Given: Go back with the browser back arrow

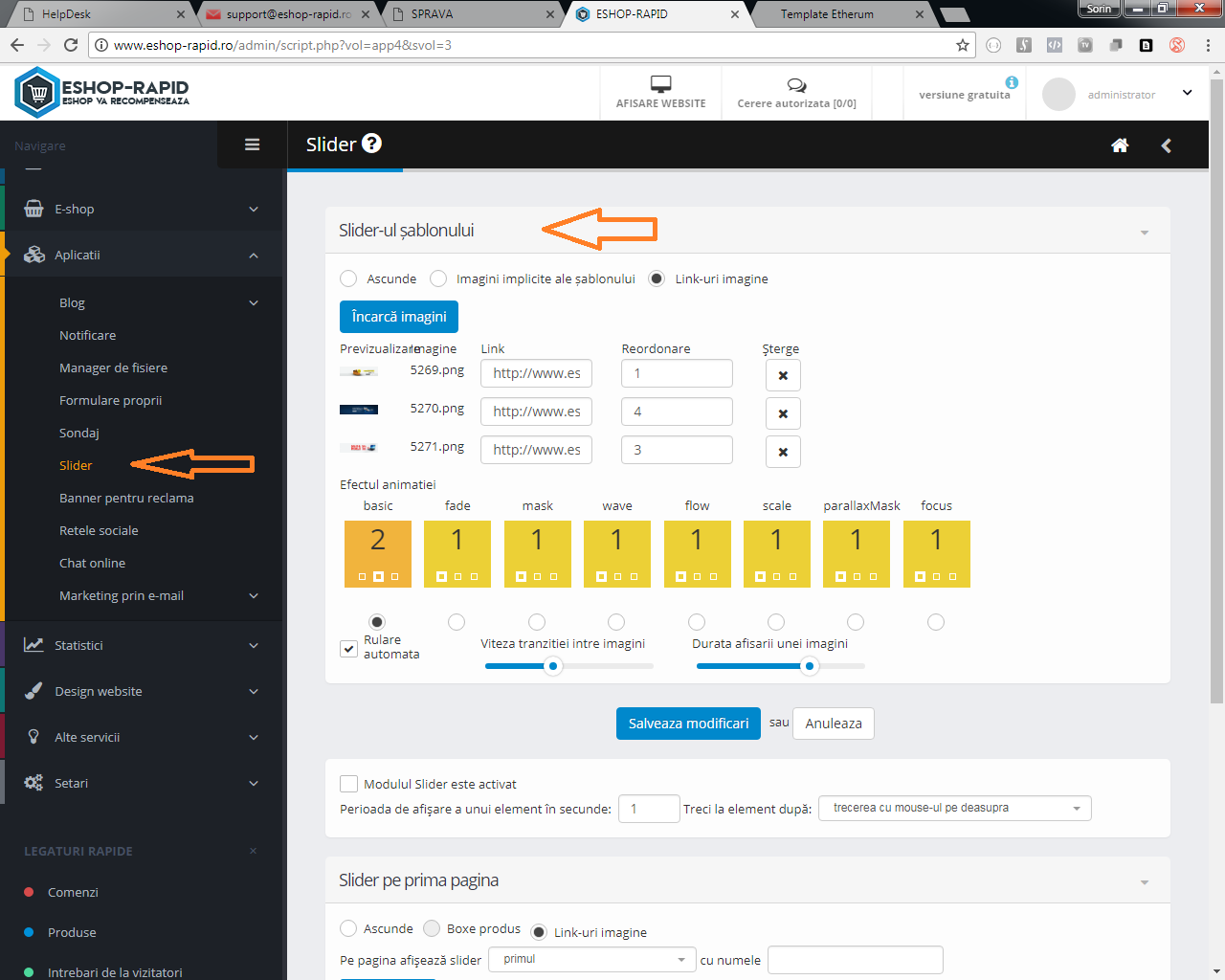Looking at the screenshot, I should pos(17,45).
